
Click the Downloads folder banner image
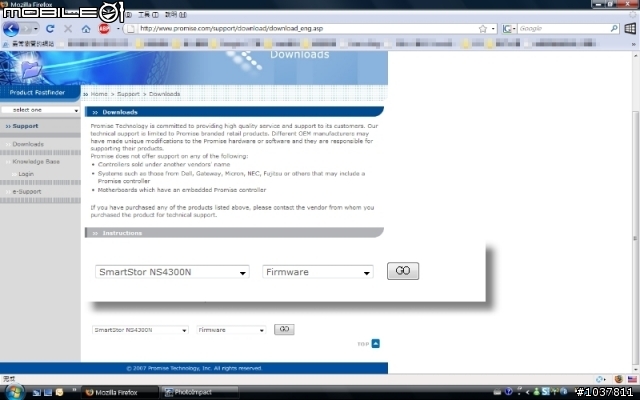click(31, 69)
